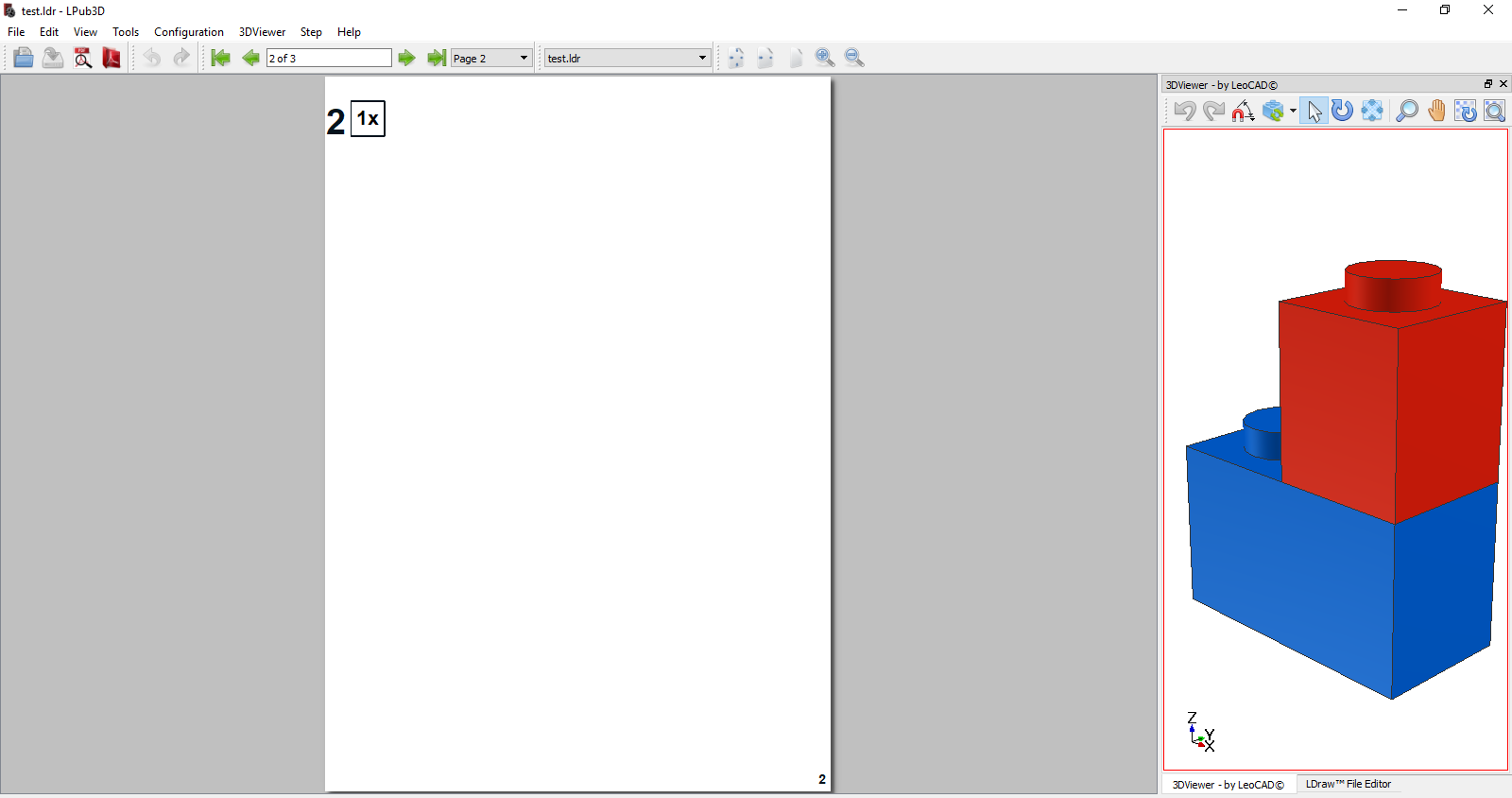This screenshot has height=798, width=1512.
Task: Click the Print Preview PDF icon
Action: pyautogui.click(x=83, y=58)
